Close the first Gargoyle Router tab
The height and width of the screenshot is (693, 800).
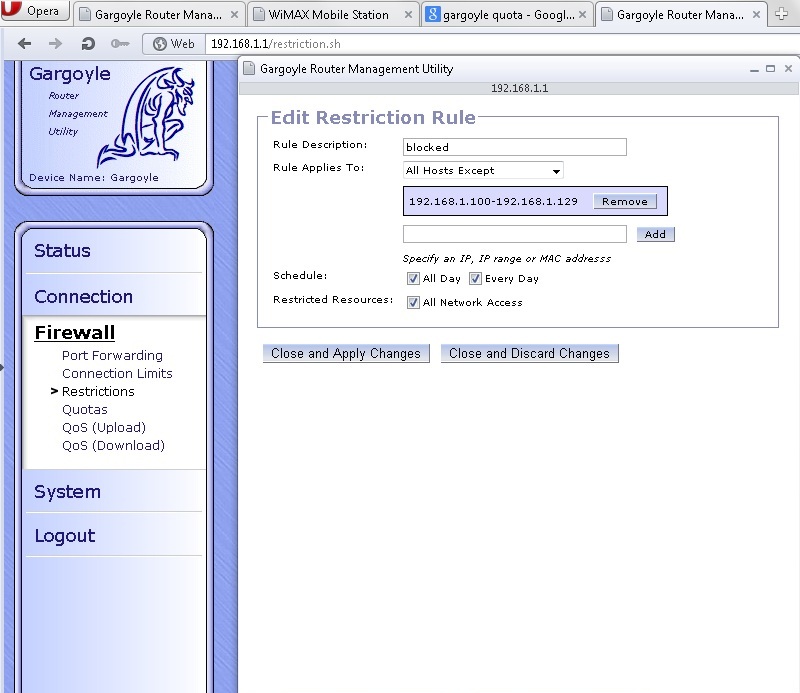234,15
